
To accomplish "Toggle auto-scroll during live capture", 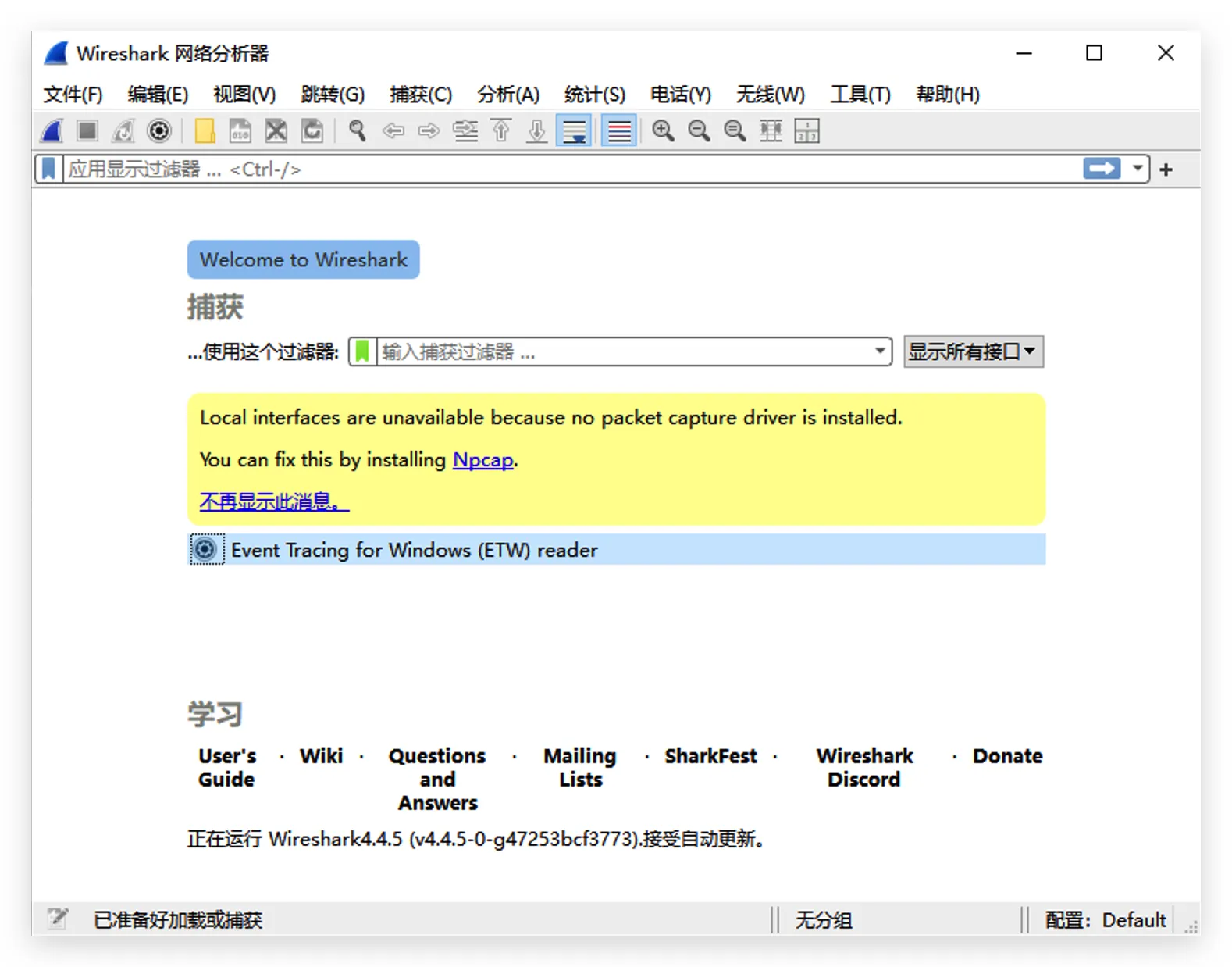I will (x=574, y=130).
